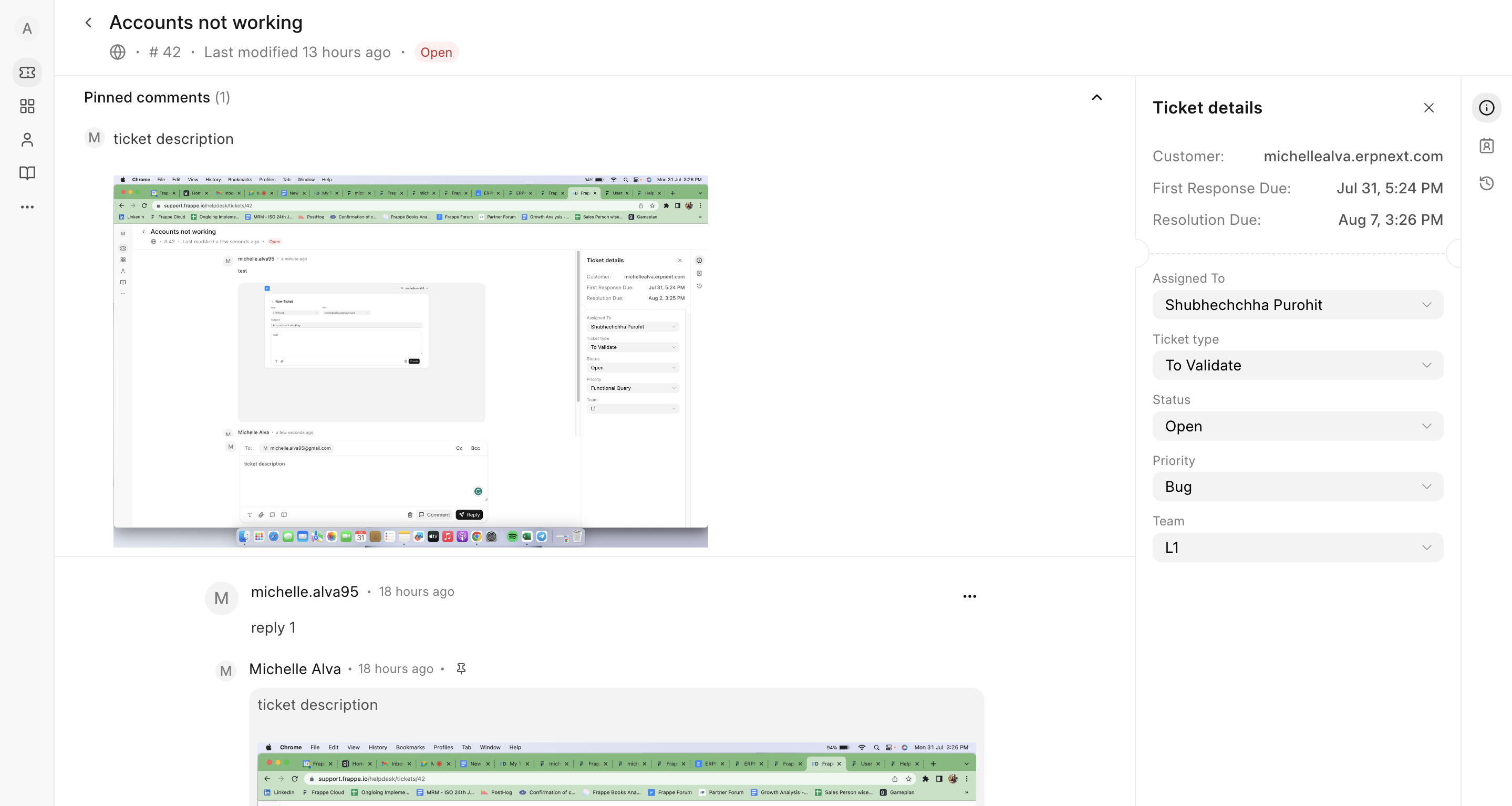
Task: View ticket history via the clock icon
Action: 1487,183
